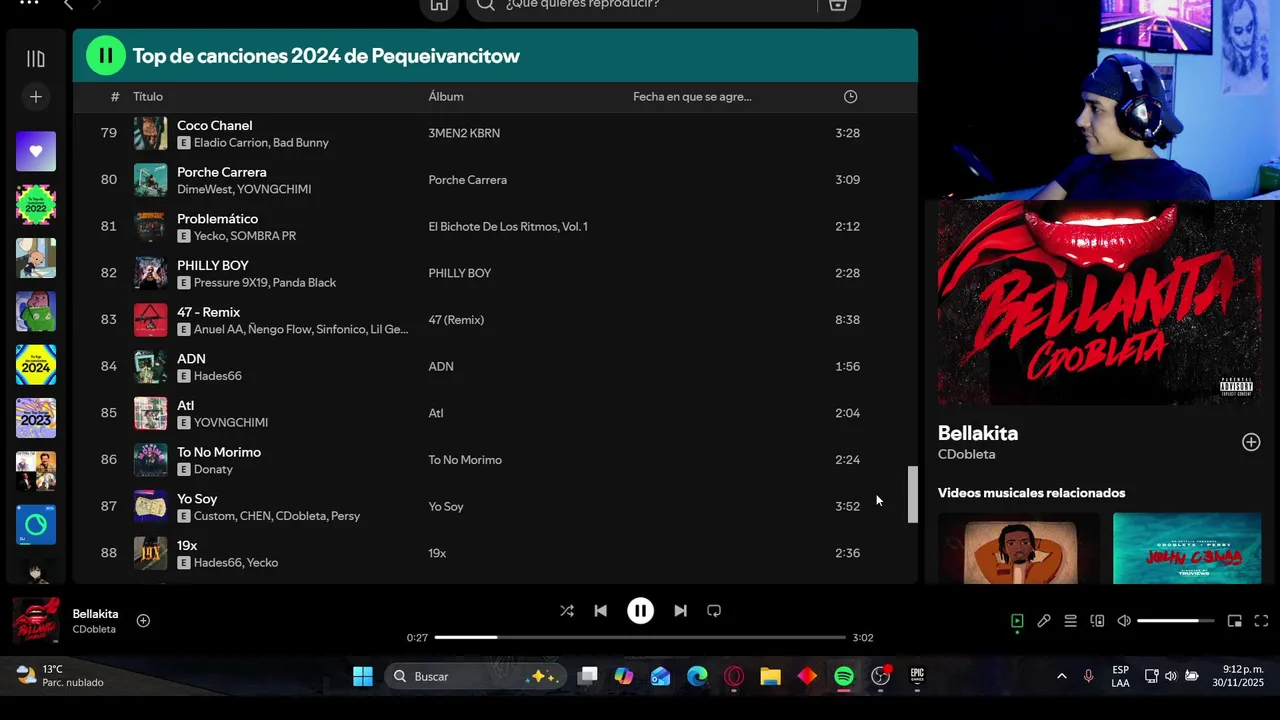Add Bellakita to Liked Songs in player bar
Viewport: 1280px width, 720px height.
click(143, 621)
